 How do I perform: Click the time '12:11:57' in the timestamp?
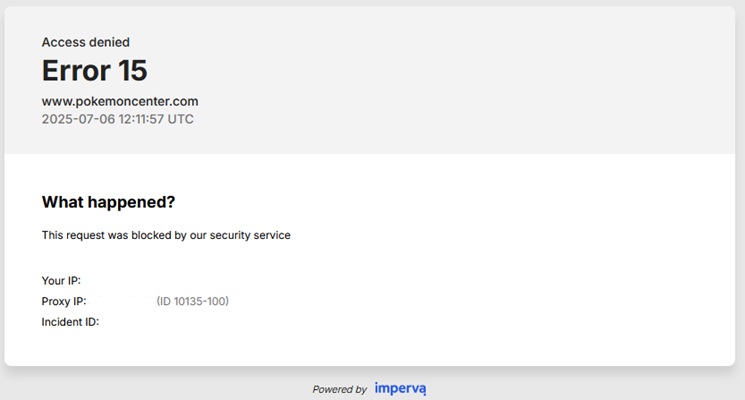[140, 118]
